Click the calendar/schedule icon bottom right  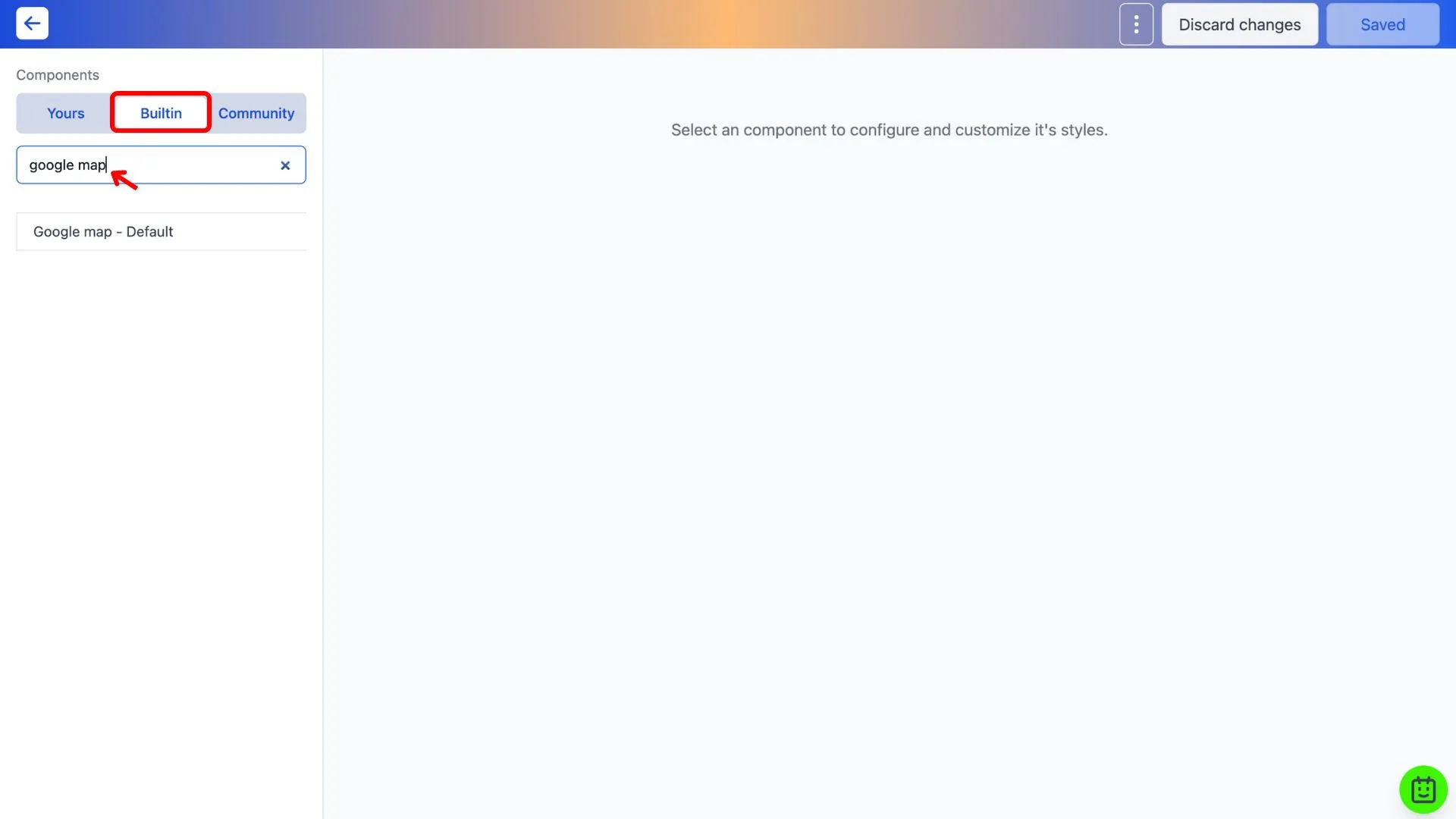click(x=1423, y=788)
